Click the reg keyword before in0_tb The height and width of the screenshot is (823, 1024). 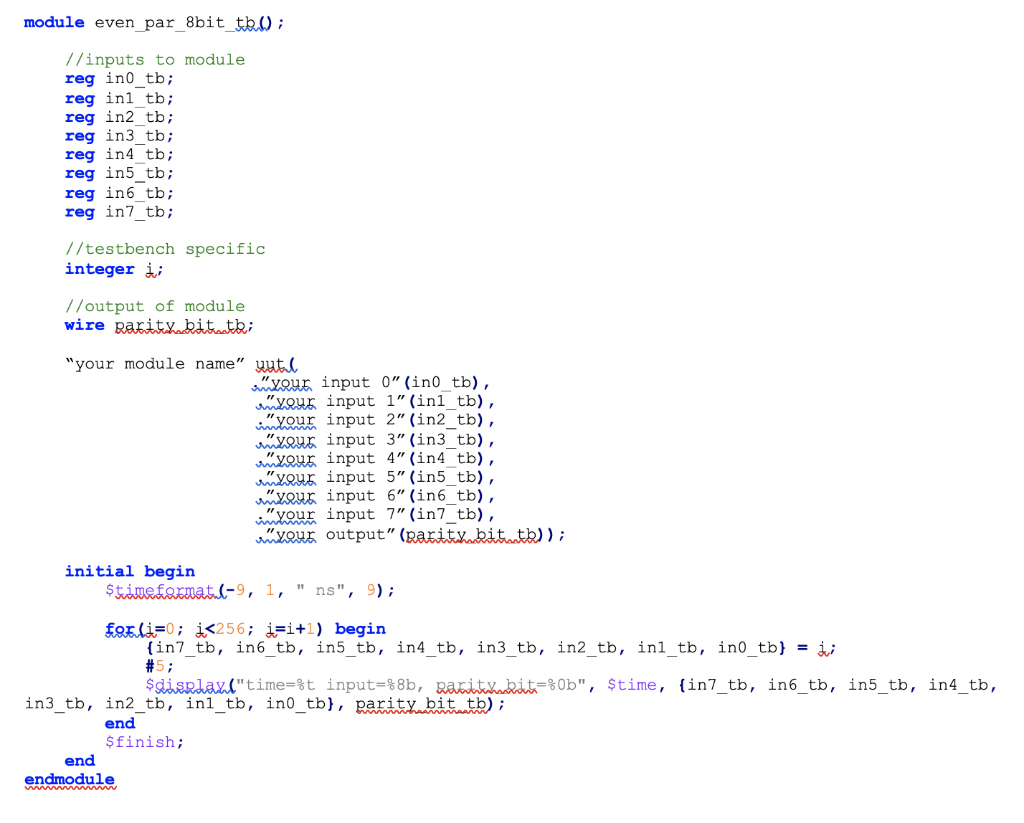click(79, 78)
